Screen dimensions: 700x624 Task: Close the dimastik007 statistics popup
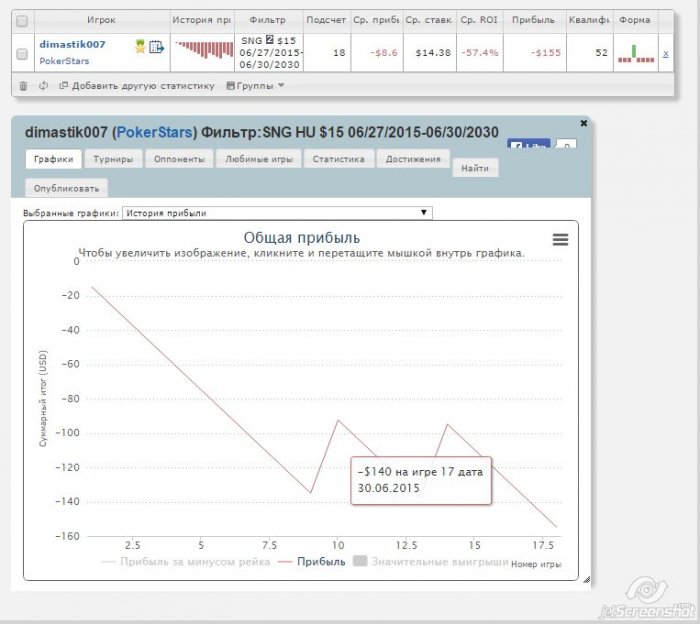tap(584, 123)
